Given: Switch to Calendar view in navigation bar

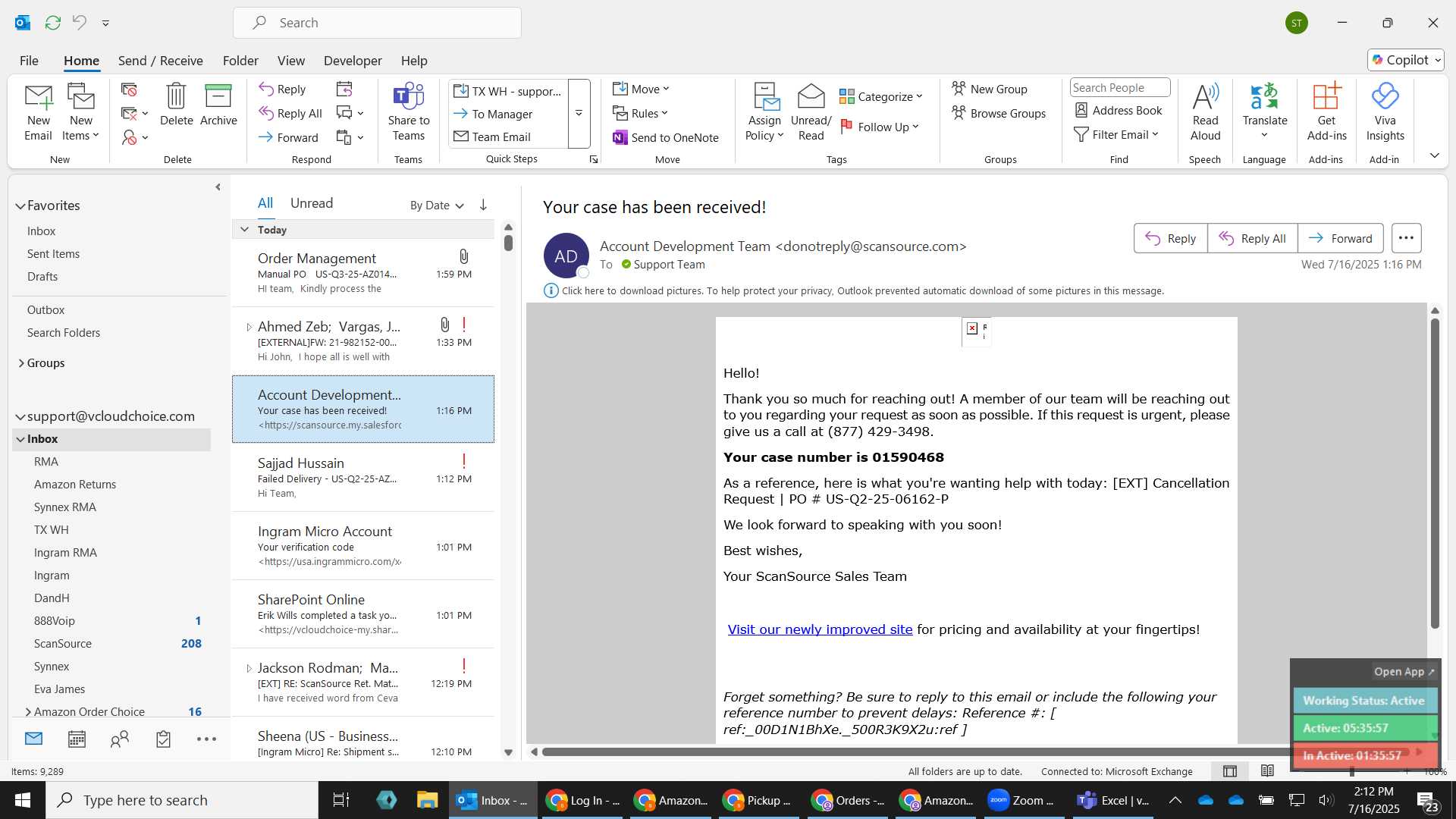Looking at the screenshot, I should click(77, 739).
